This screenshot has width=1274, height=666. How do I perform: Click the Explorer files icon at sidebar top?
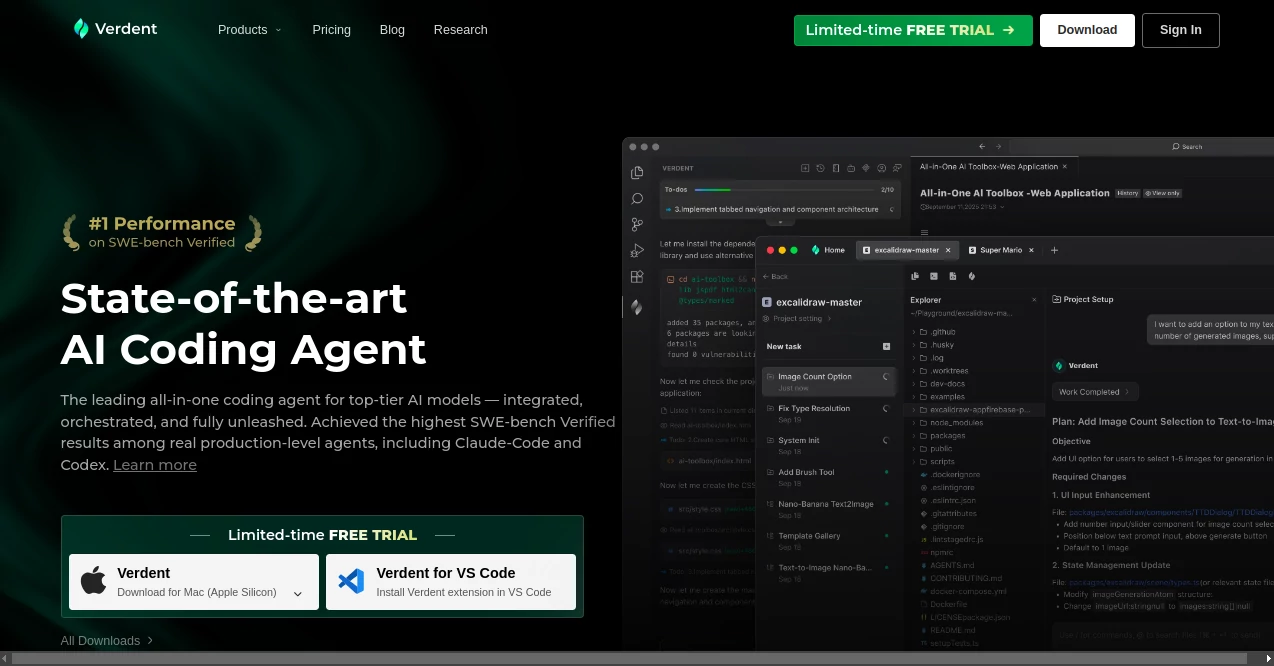pyautogui.click(x=637, y=172)
